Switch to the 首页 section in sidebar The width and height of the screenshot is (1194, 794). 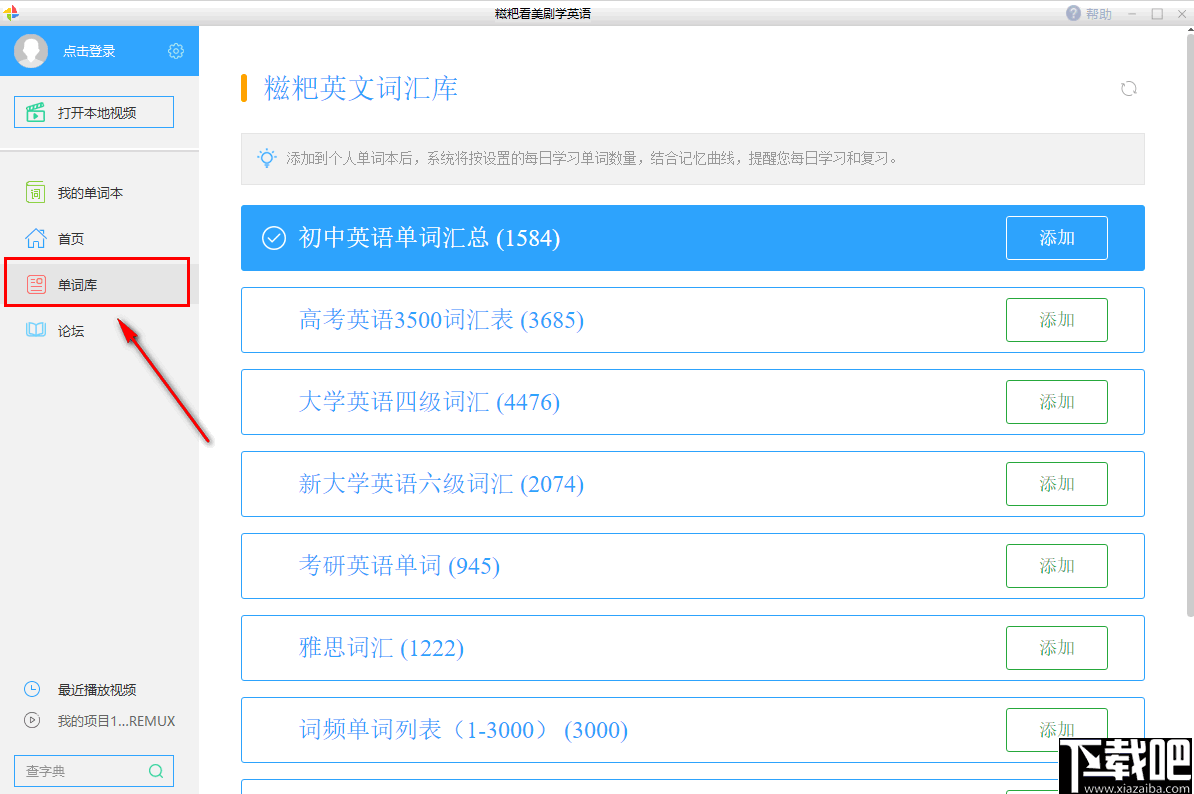pos(72,238)
